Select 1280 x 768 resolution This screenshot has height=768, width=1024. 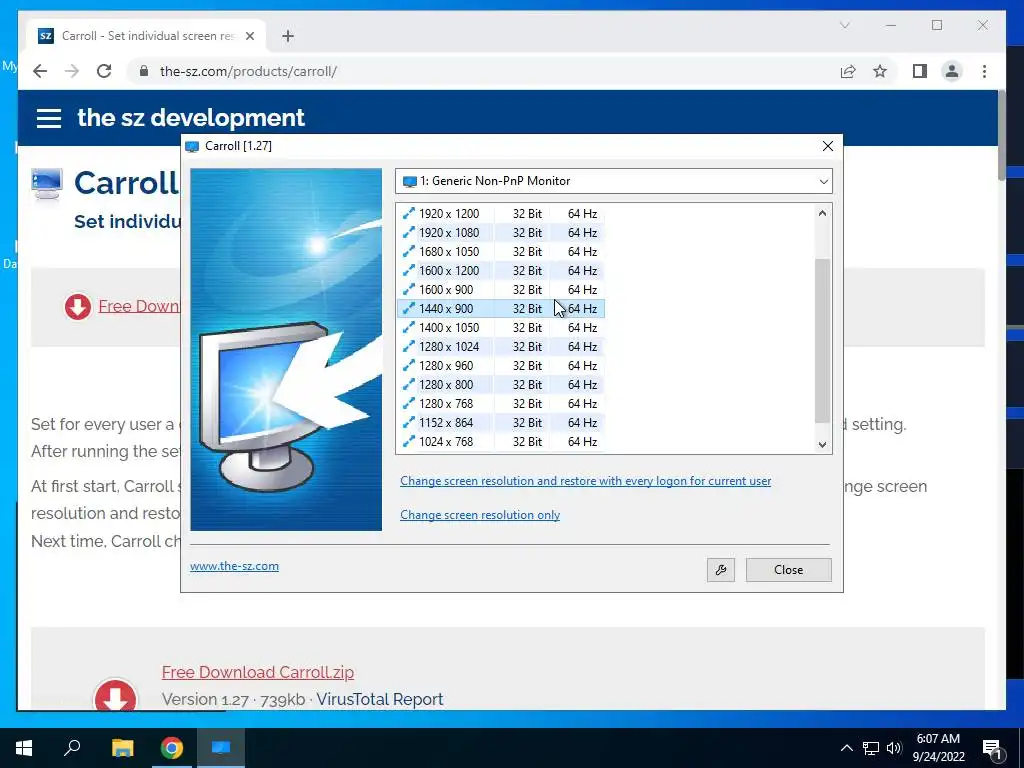click(x=501, y=403)
